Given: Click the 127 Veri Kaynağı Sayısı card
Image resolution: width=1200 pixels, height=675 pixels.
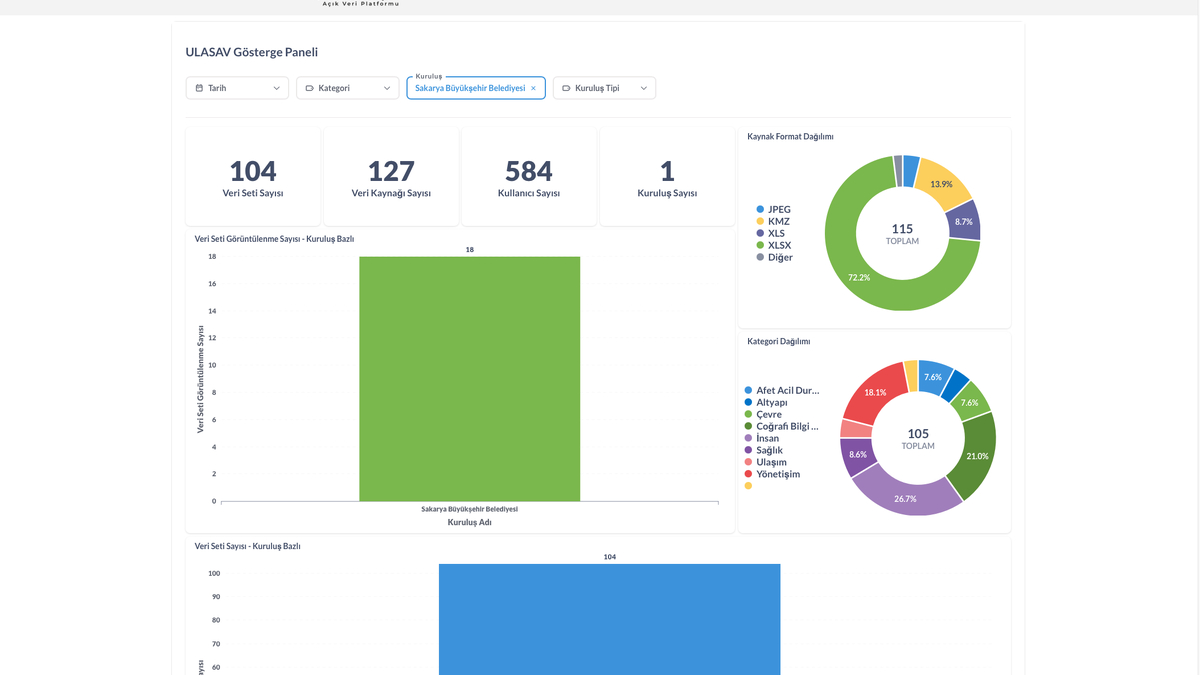Looking at the screenshot, I should pos(391,177).
